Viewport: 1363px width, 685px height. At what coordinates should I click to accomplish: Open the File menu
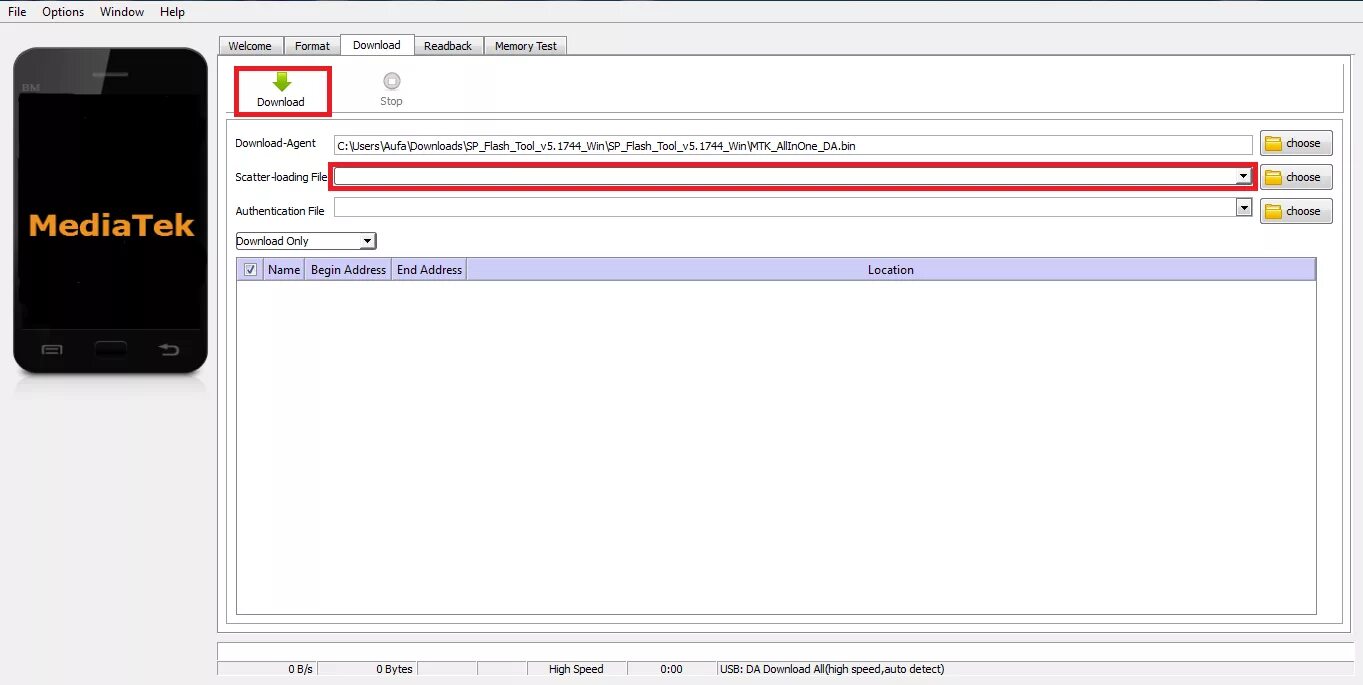(x=17, y=12)
